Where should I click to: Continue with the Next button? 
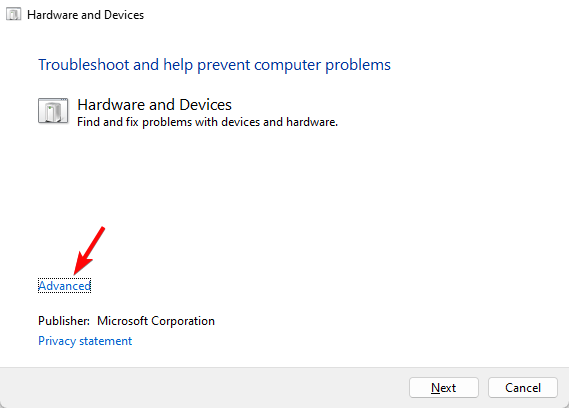(x=444, y=388)
